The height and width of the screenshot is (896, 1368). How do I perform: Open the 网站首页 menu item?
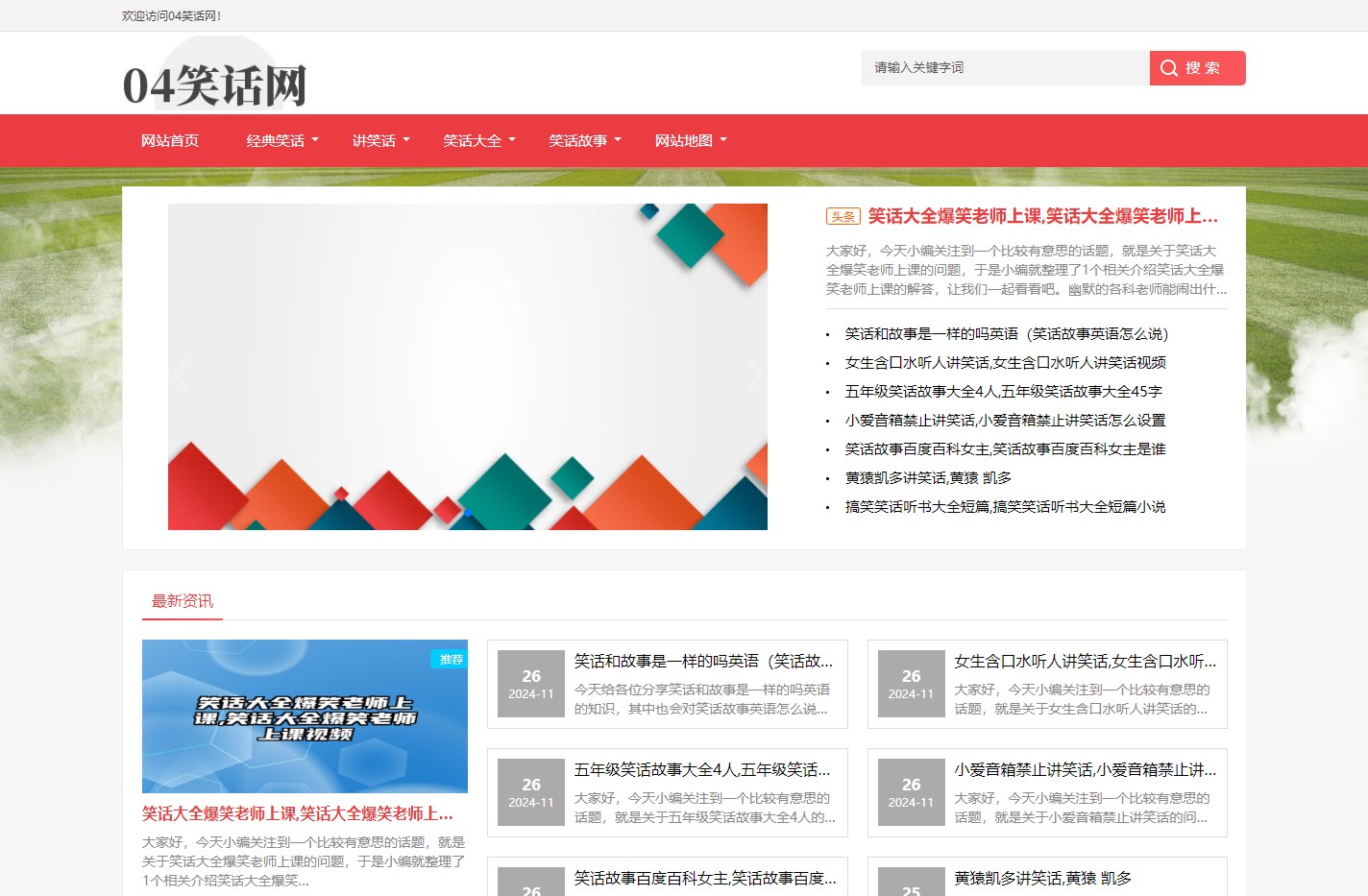(x=170, y=140)
